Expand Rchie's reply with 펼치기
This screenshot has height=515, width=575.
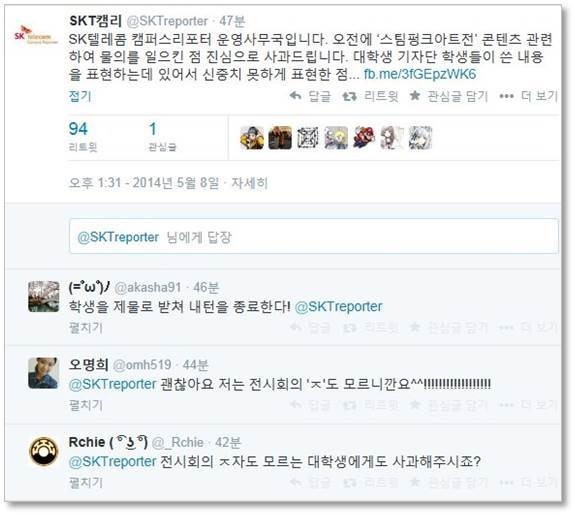[86, 482]
